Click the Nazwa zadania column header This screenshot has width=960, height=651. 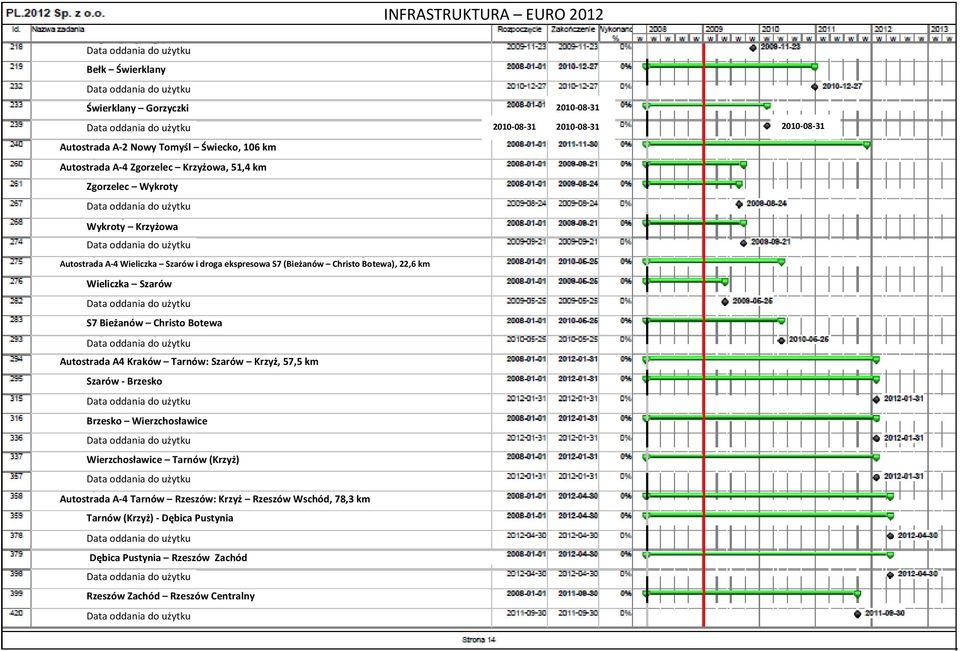click(x=58, y=29)
